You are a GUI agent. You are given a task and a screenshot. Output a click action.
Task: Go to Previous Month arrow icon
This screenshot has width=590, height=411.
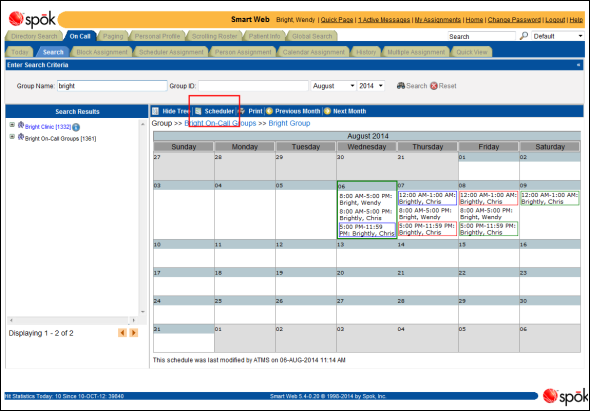coord(269,111)
